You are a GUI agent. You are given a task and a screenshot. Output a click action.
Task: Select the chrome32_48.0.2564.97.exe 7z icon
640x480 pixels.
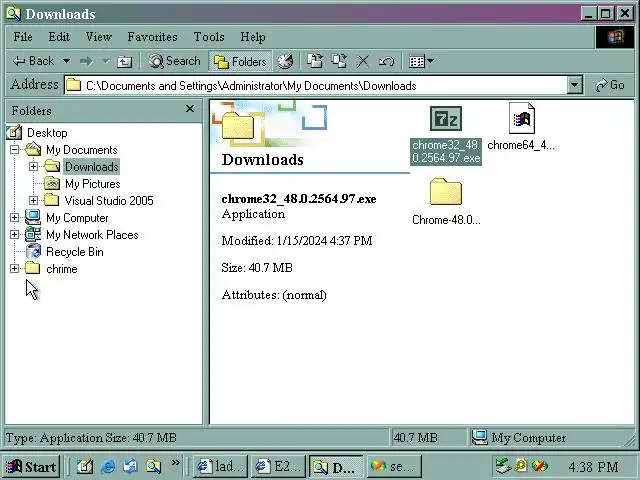[446, 118]
